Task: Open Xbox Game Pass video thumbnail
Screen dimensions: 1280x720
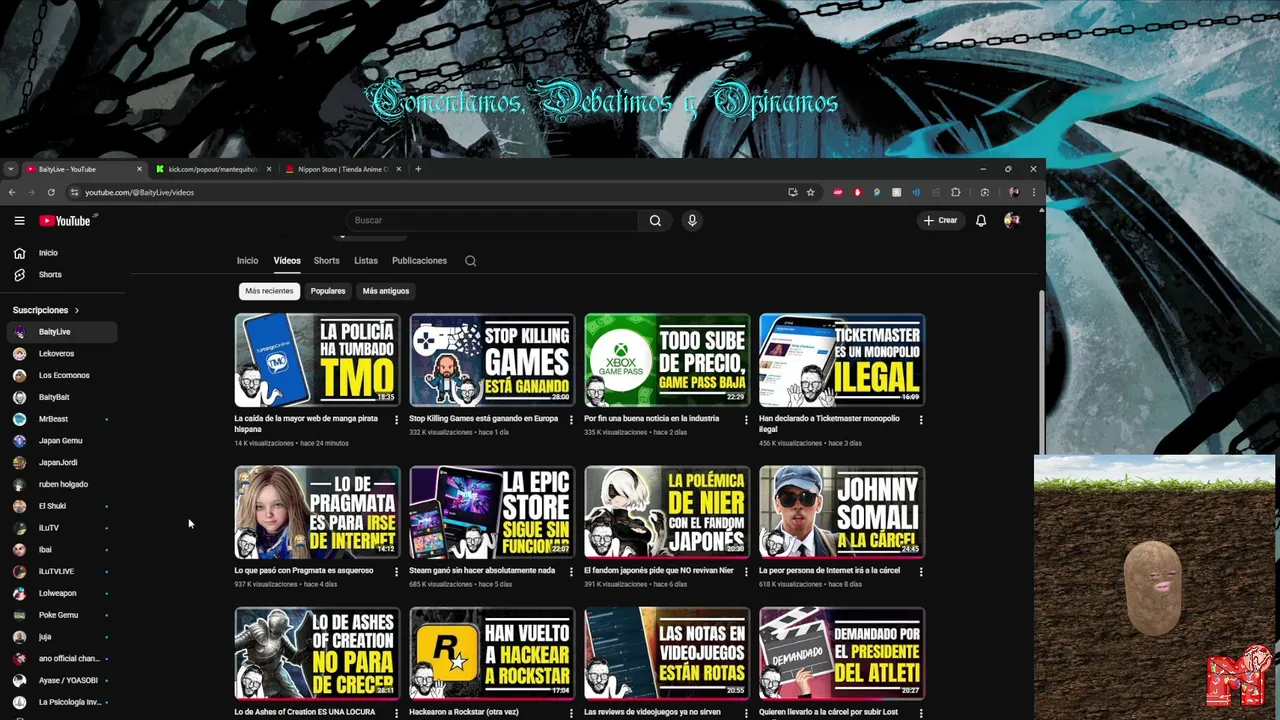Action: (667, 360)
